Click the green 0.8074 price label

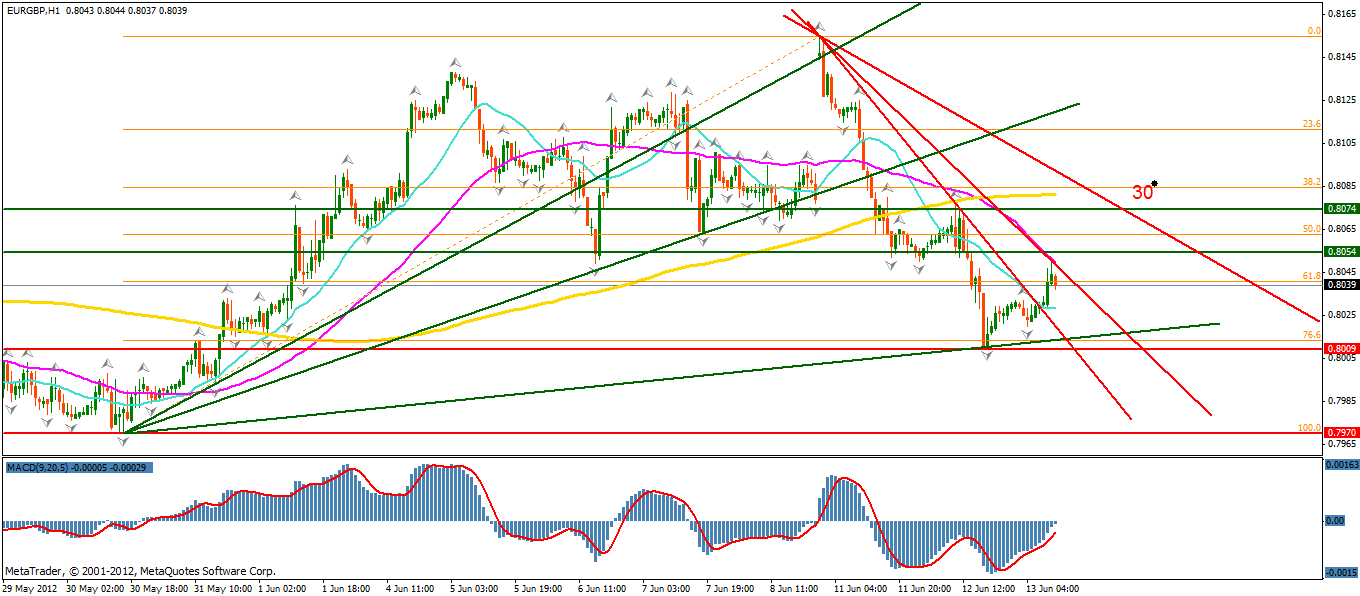1339,209
